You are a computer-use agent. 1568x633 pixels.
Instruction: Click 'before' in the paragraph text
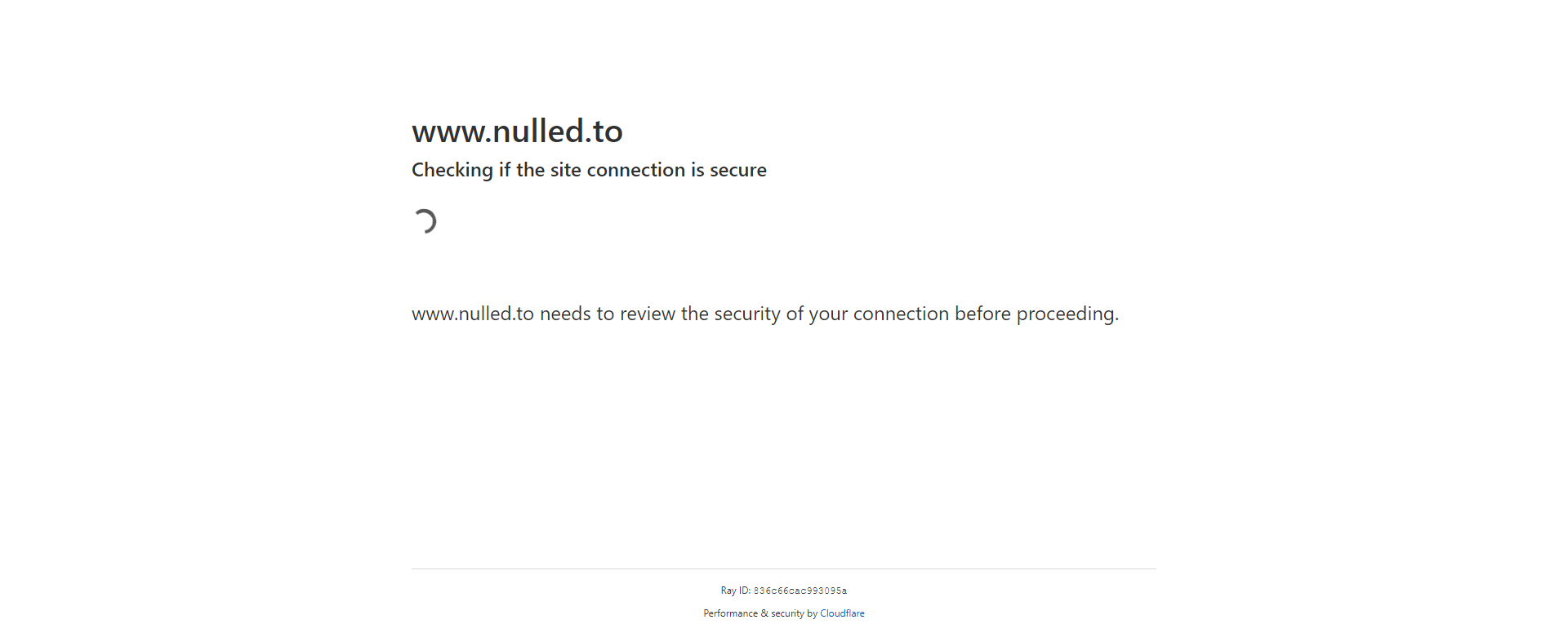pyautogui.click(x=982, y=314)
